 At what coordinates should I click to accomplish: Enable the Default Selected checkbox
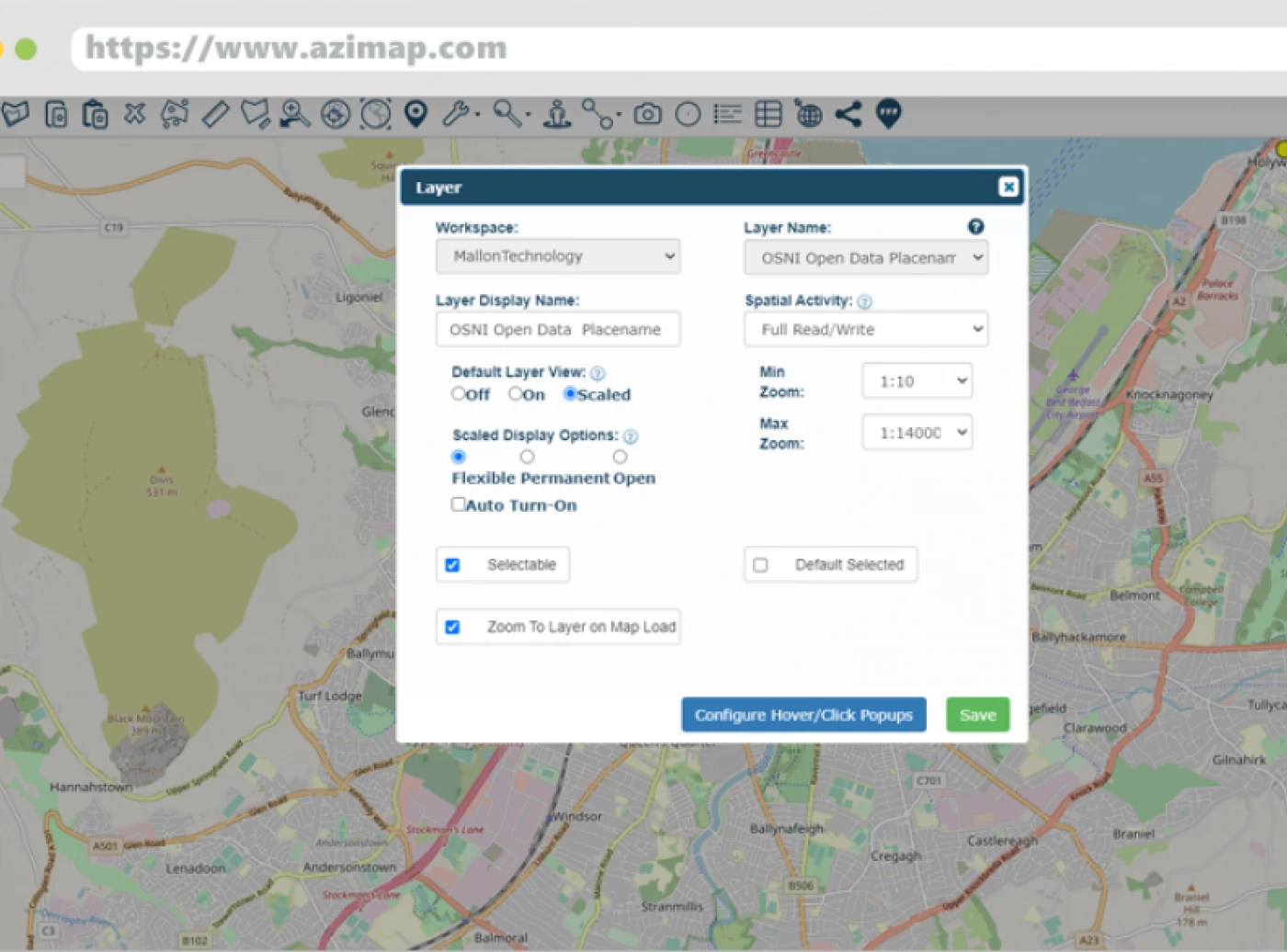pyautogui.click(x=760, y=565)
